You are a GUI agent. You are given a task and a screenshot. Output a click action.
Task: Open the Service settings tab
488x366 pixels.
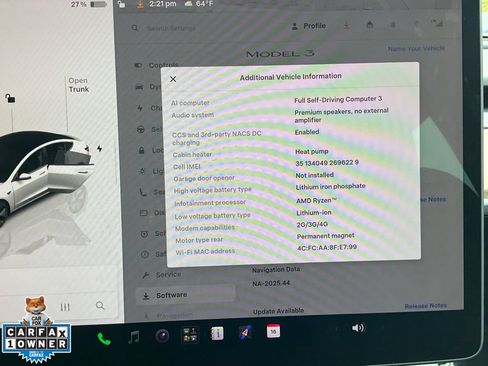162,275
